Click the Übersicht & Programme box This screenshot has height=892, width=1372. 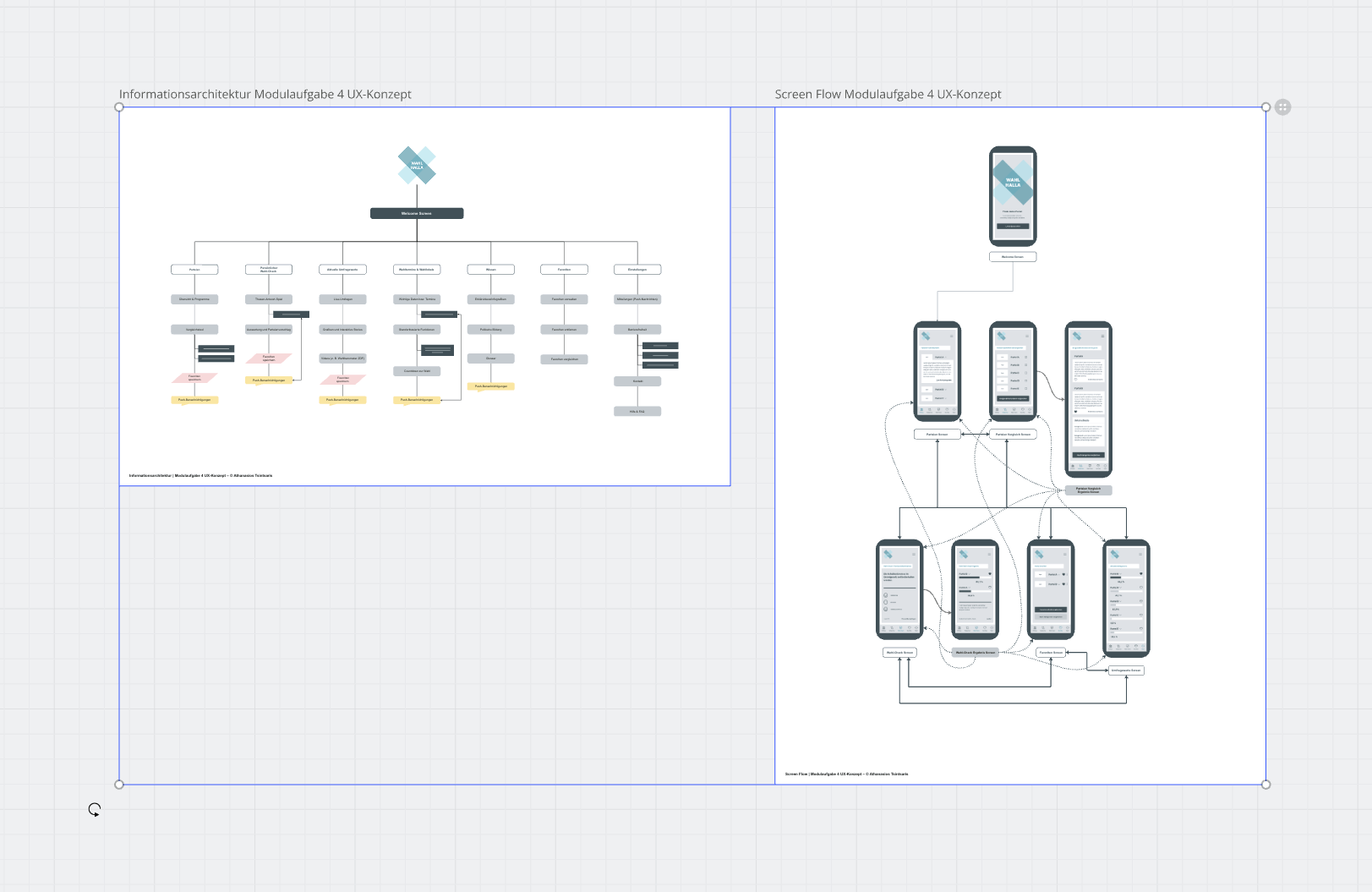click(194, 299)
